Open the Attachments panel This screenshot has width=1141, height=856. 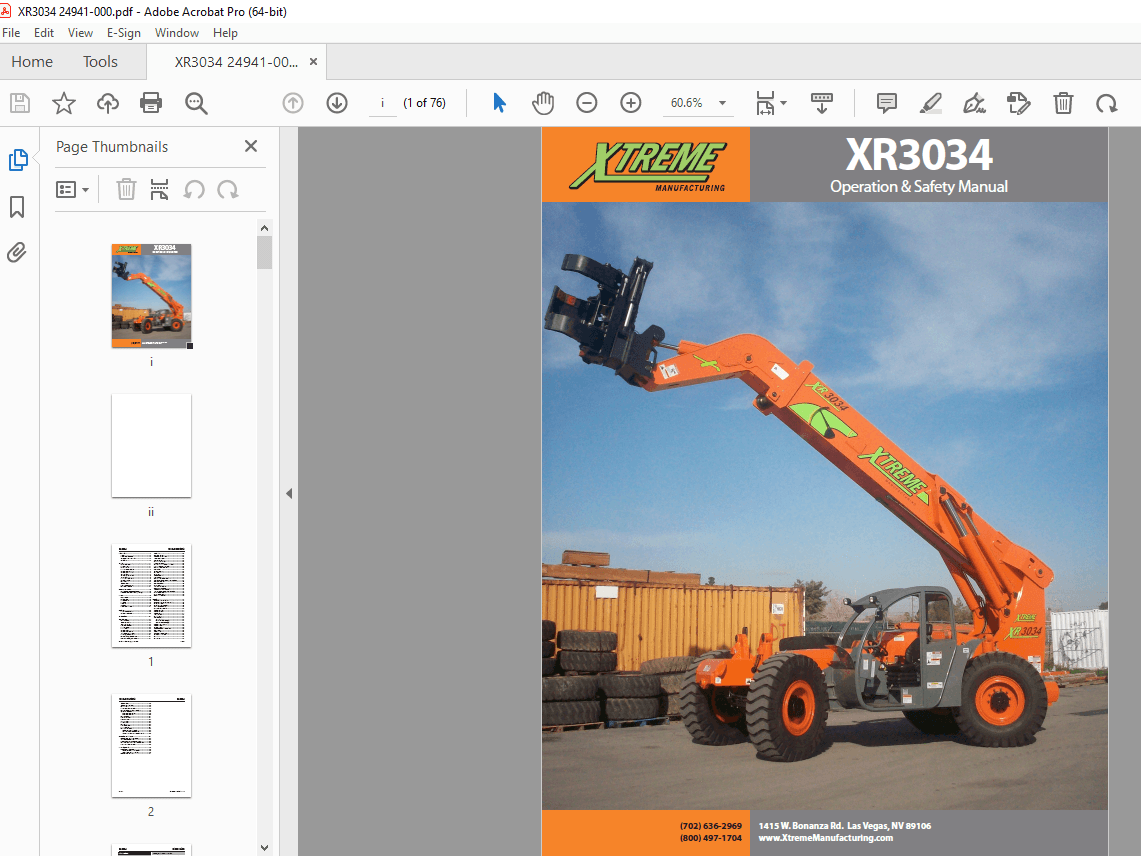pyautogui.click(x=17, y=252)
